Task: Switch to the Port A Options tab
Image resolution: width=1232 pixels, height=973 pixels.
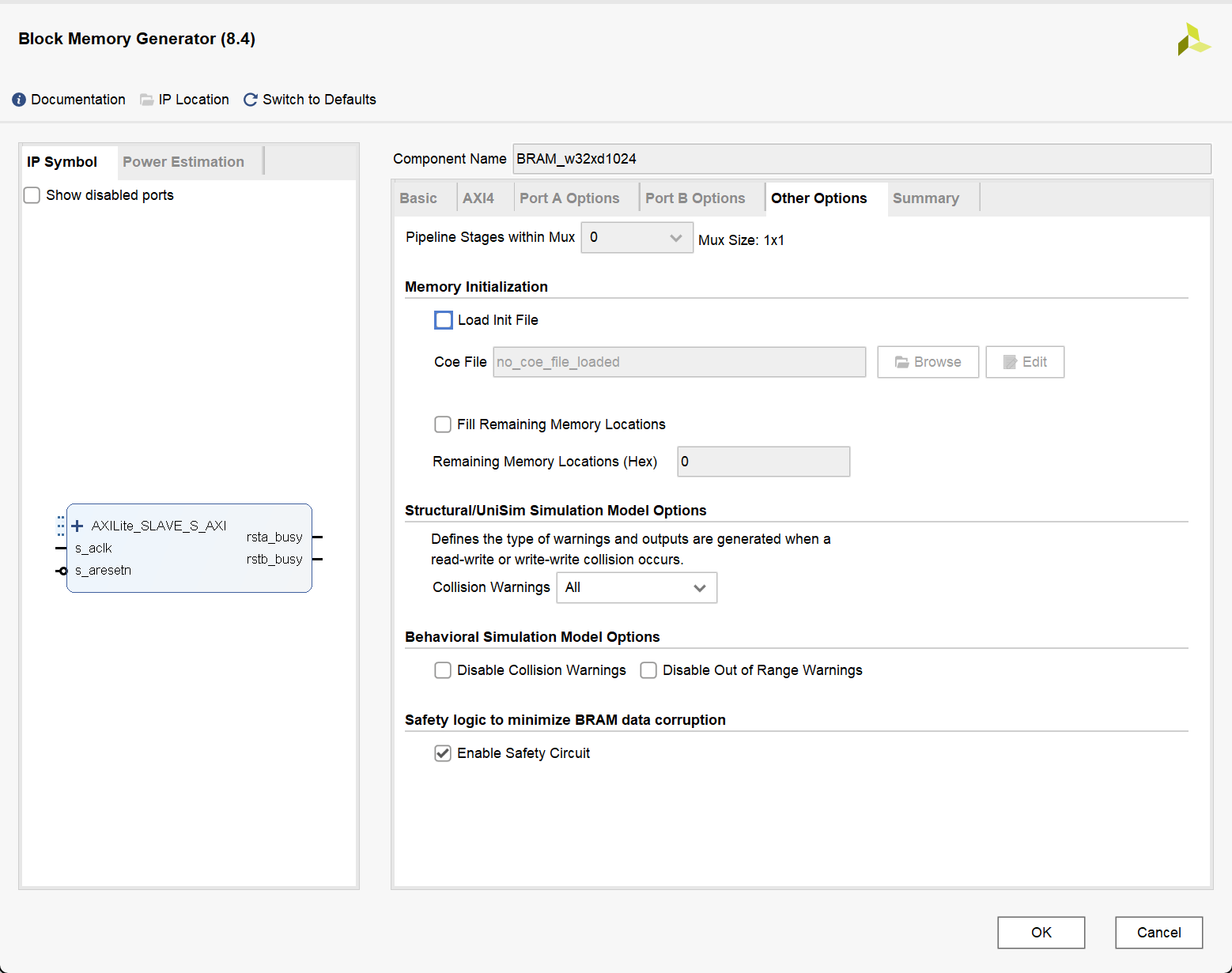Action: 569,198
